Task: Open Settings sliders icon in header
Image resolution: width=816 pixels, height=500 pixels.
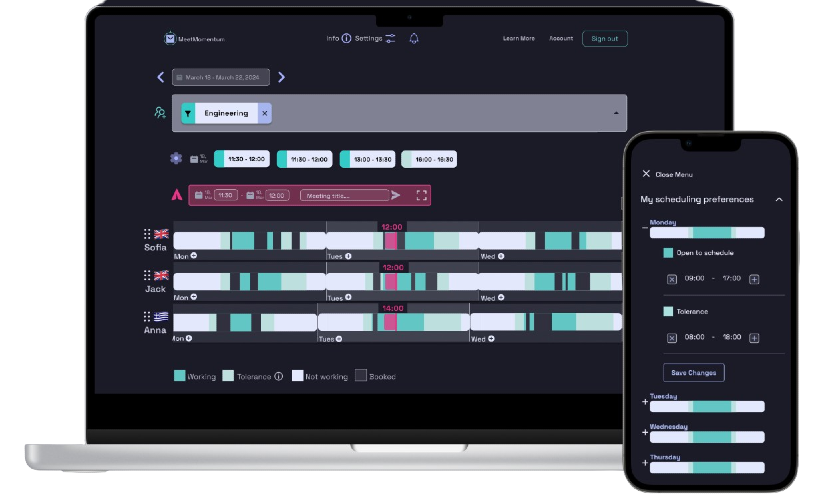Action: click(x=390, y=39)
